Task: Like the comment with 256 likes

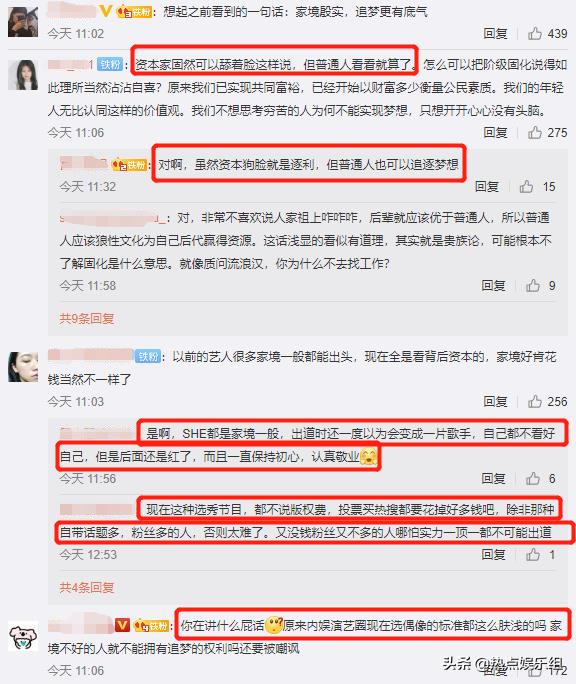Action: click(x=535, y=402)
